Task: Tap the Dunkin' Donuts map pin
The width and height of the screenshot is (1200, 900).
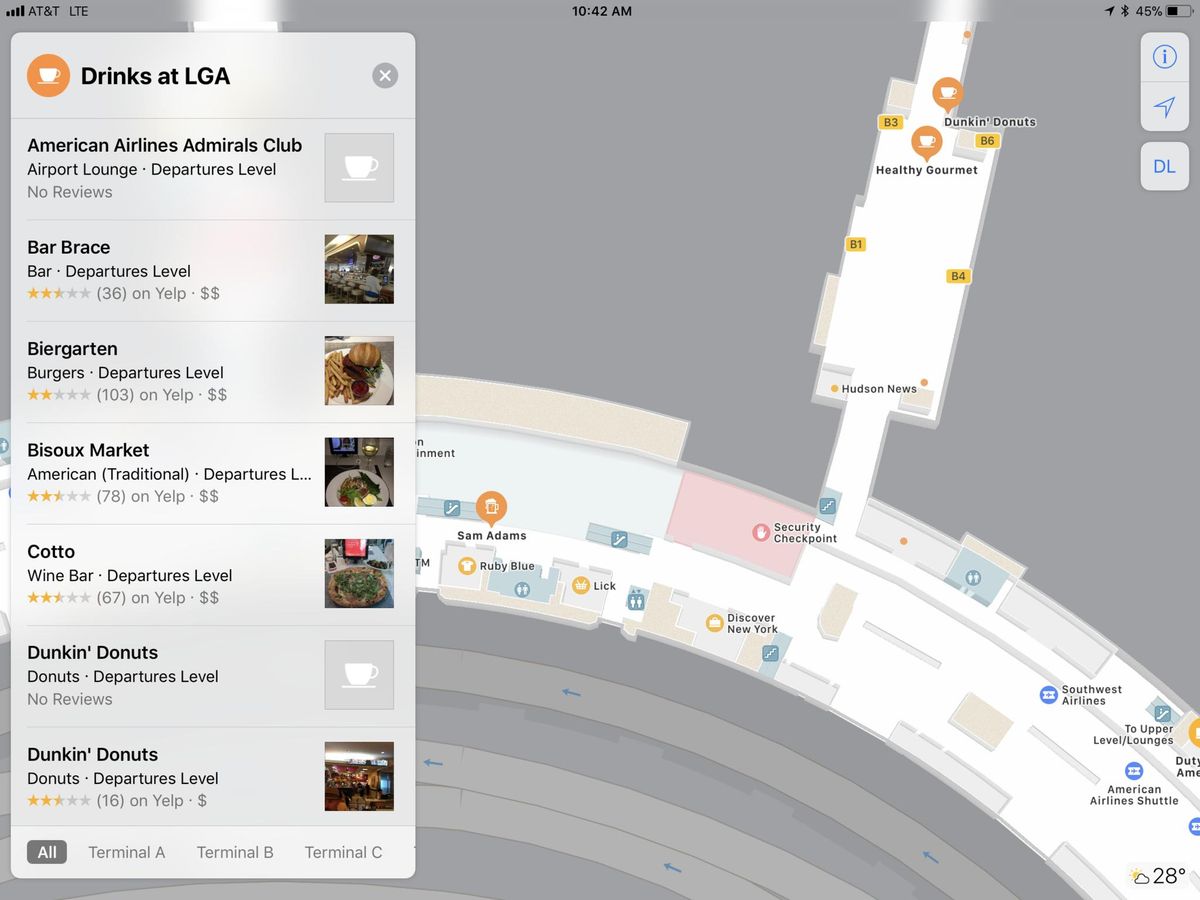Action: tap(947, 95)
